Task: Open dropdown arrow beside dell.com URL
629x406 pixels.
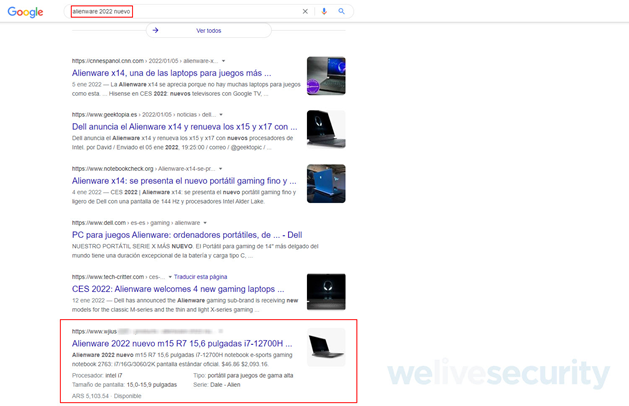Action: pos(205,222)
